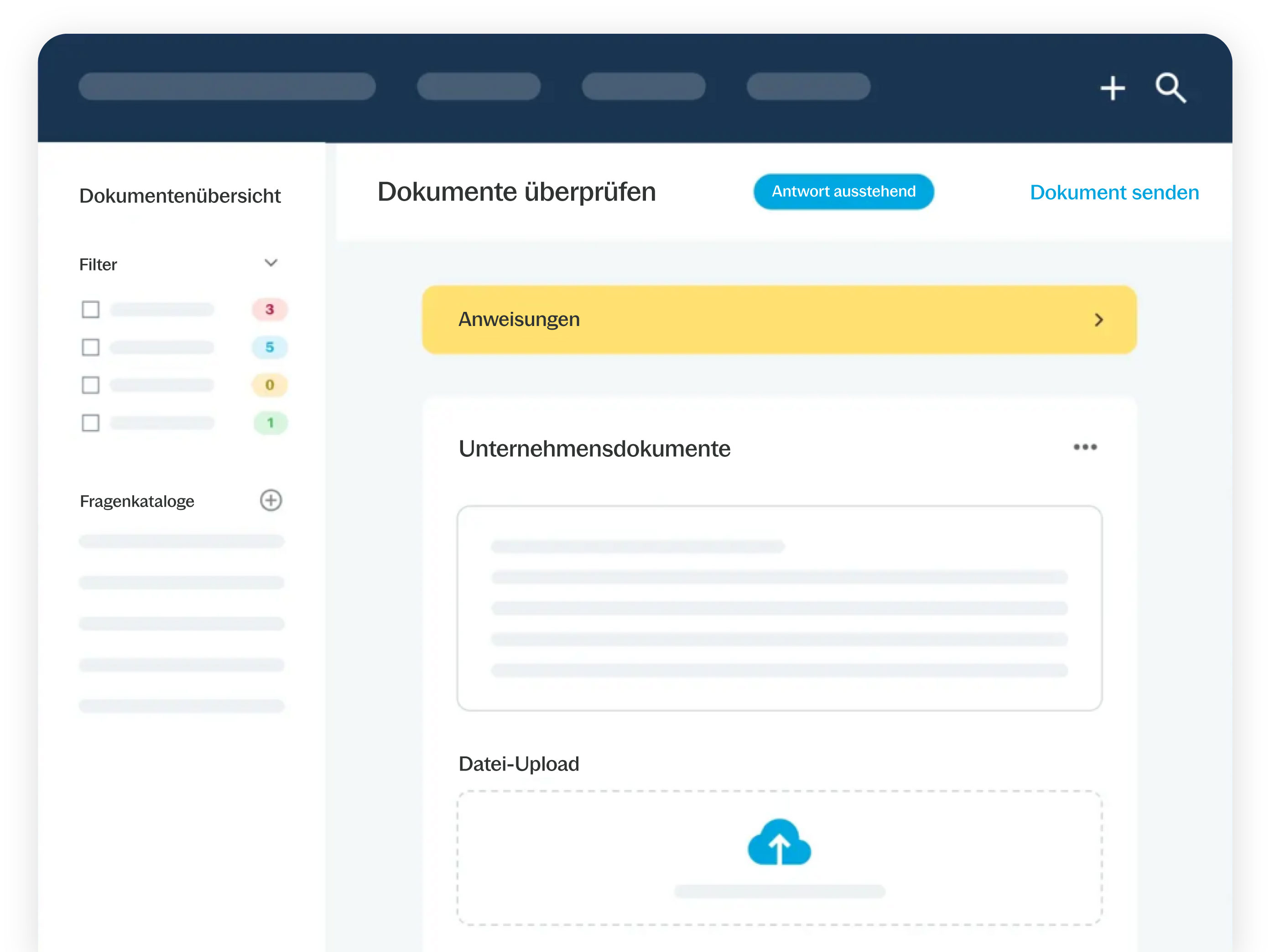
Task: Select the filter checkbox with count 1
Action: [x=91, y=423]
